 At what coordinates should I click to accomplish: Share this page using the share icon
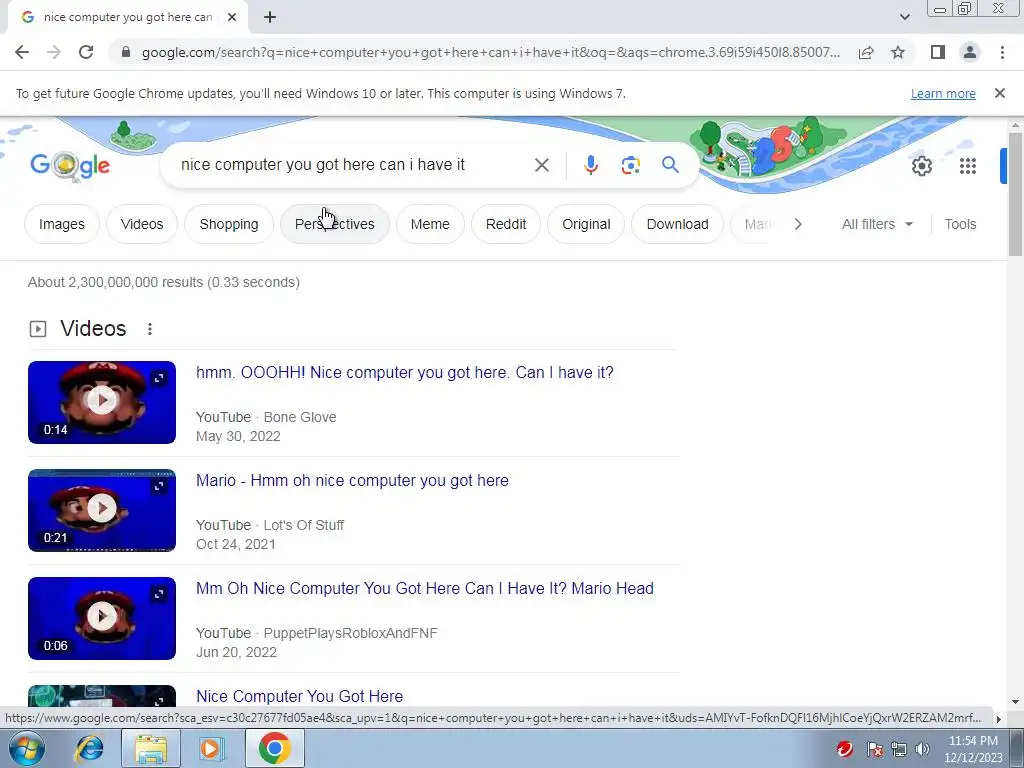866,52
